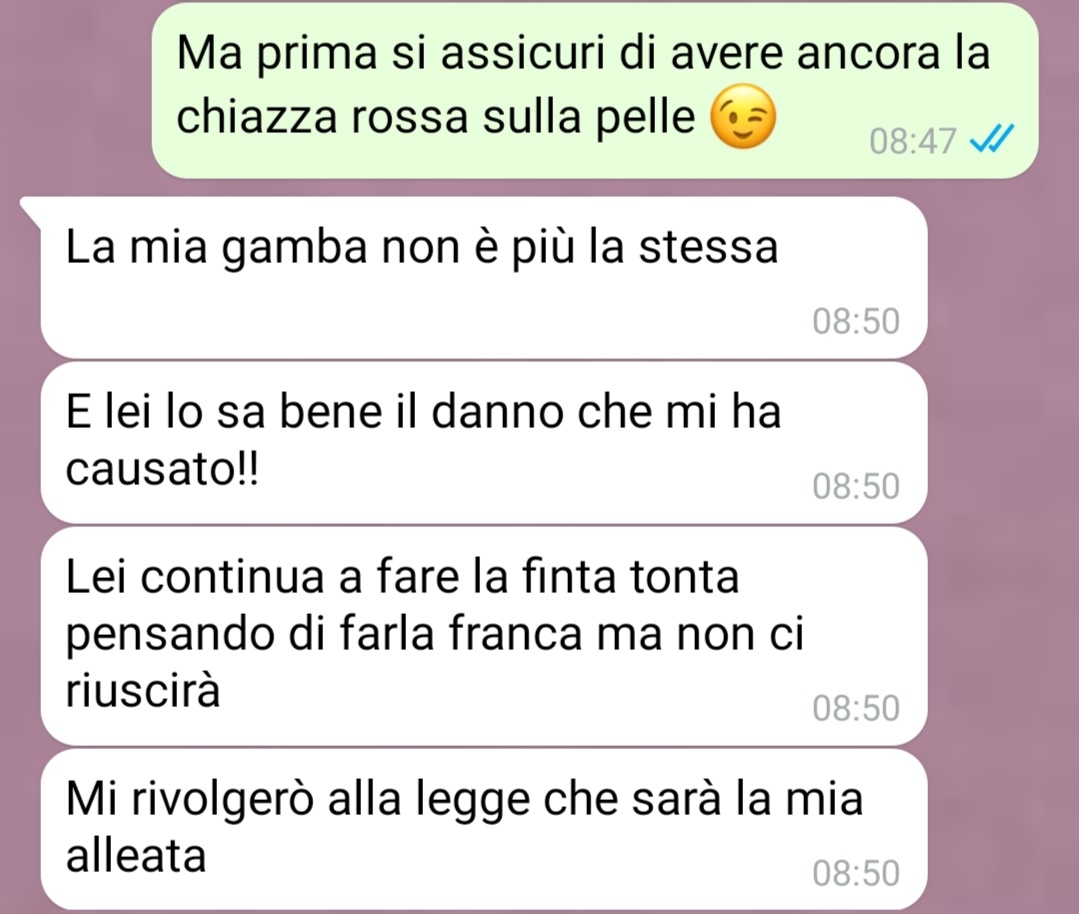1079x914 pixels.
Task: Tap the timestamp on the 'causato' message
Action: coord(856,487)
